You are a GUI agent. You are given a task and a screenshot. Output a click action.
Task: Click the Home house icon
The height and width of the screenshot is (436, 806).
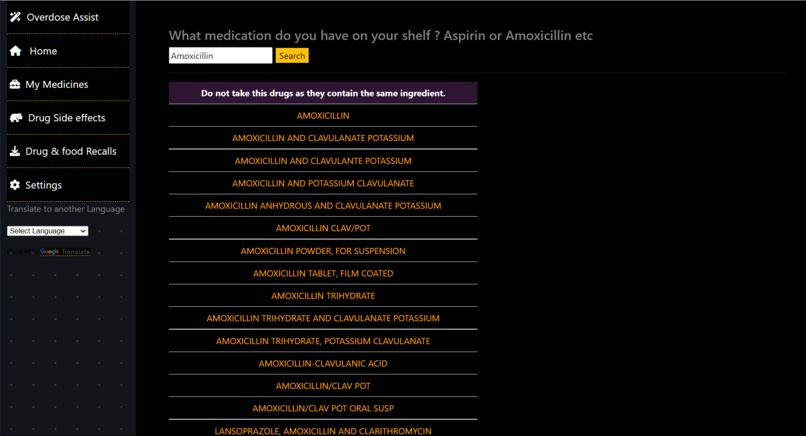tap(15, 51)
